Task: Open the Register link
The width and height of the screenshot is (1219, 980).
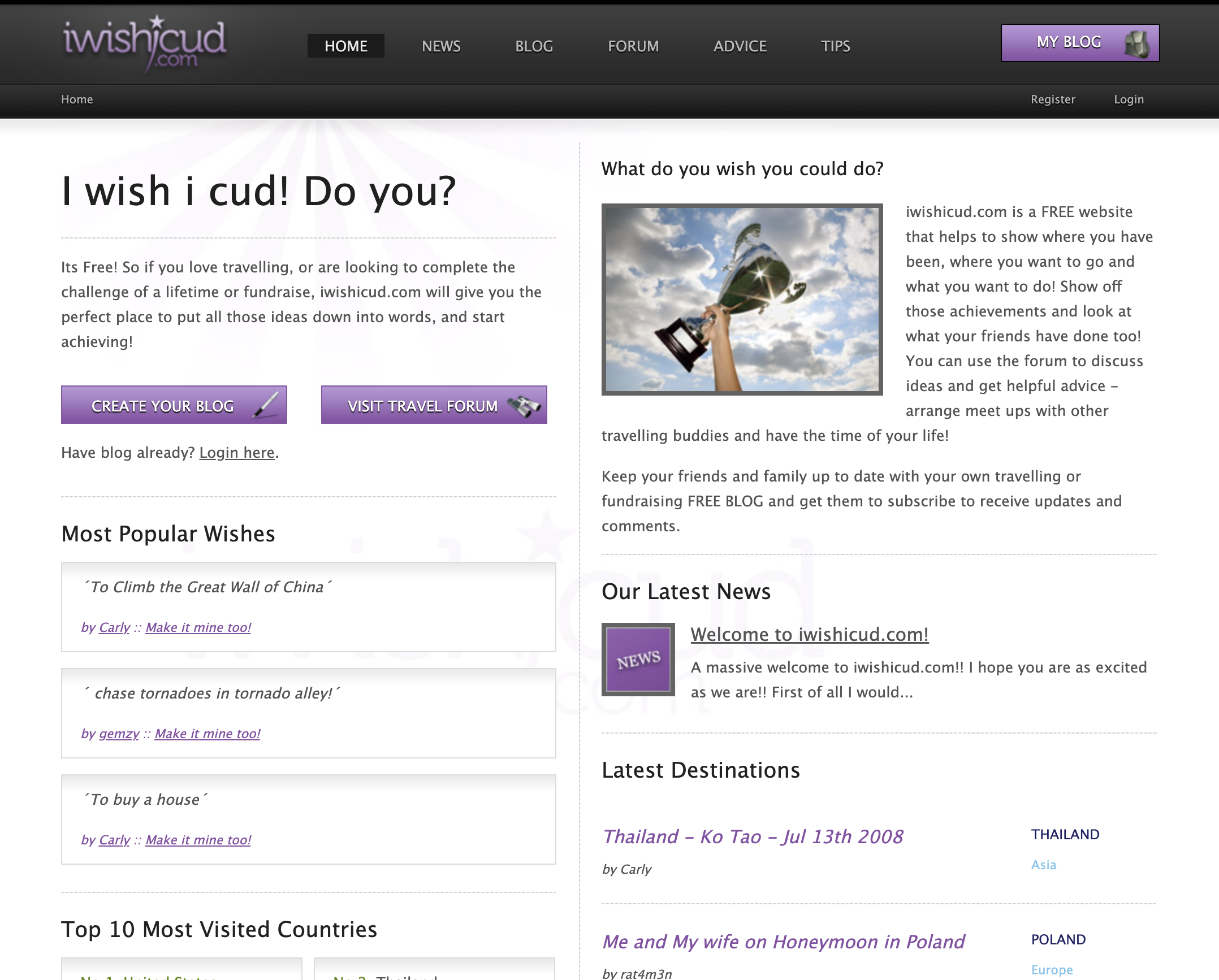Action: [1053, 99]
